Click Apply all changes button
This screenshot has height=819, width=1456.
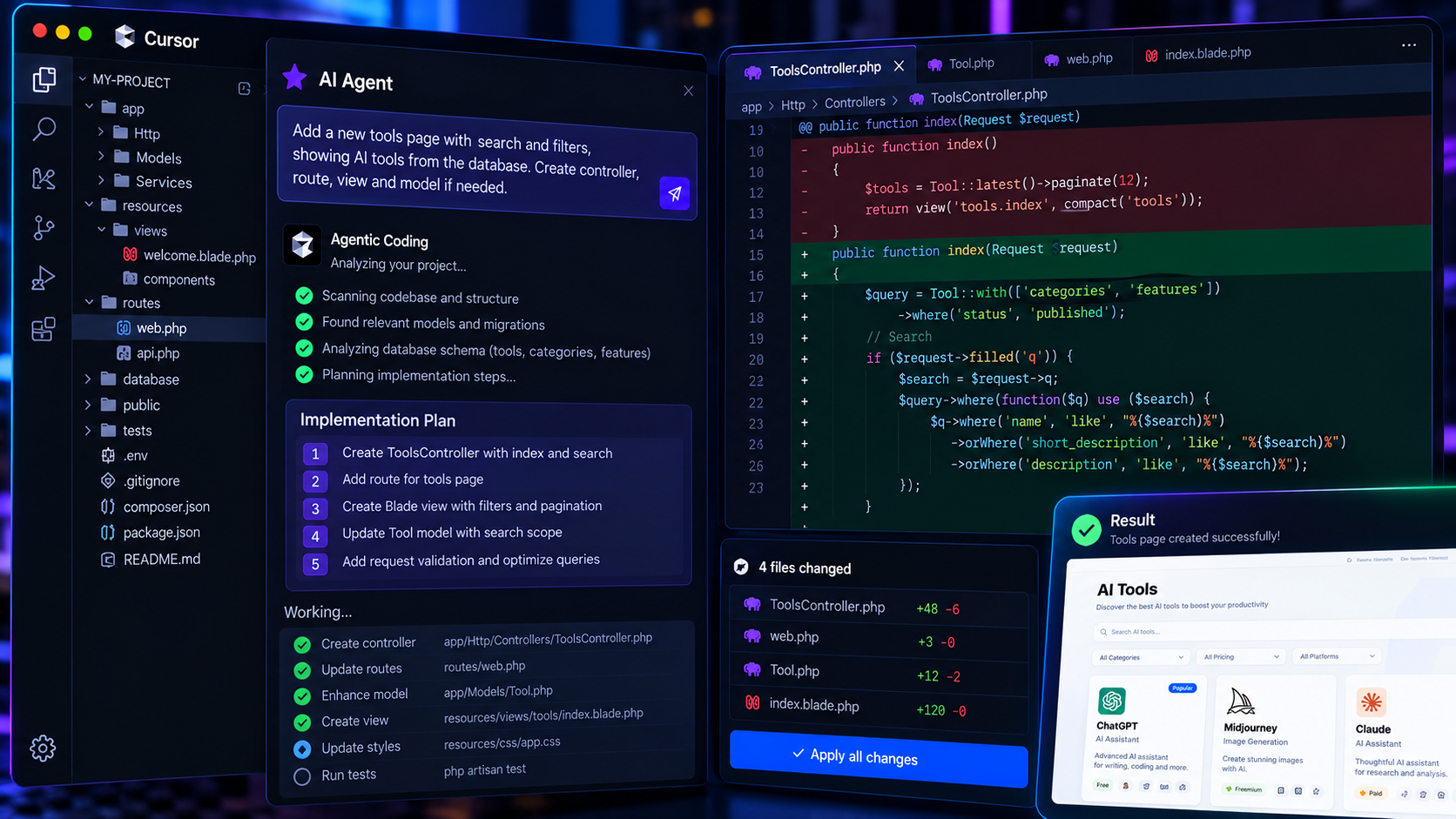click(x=879, y=758)
